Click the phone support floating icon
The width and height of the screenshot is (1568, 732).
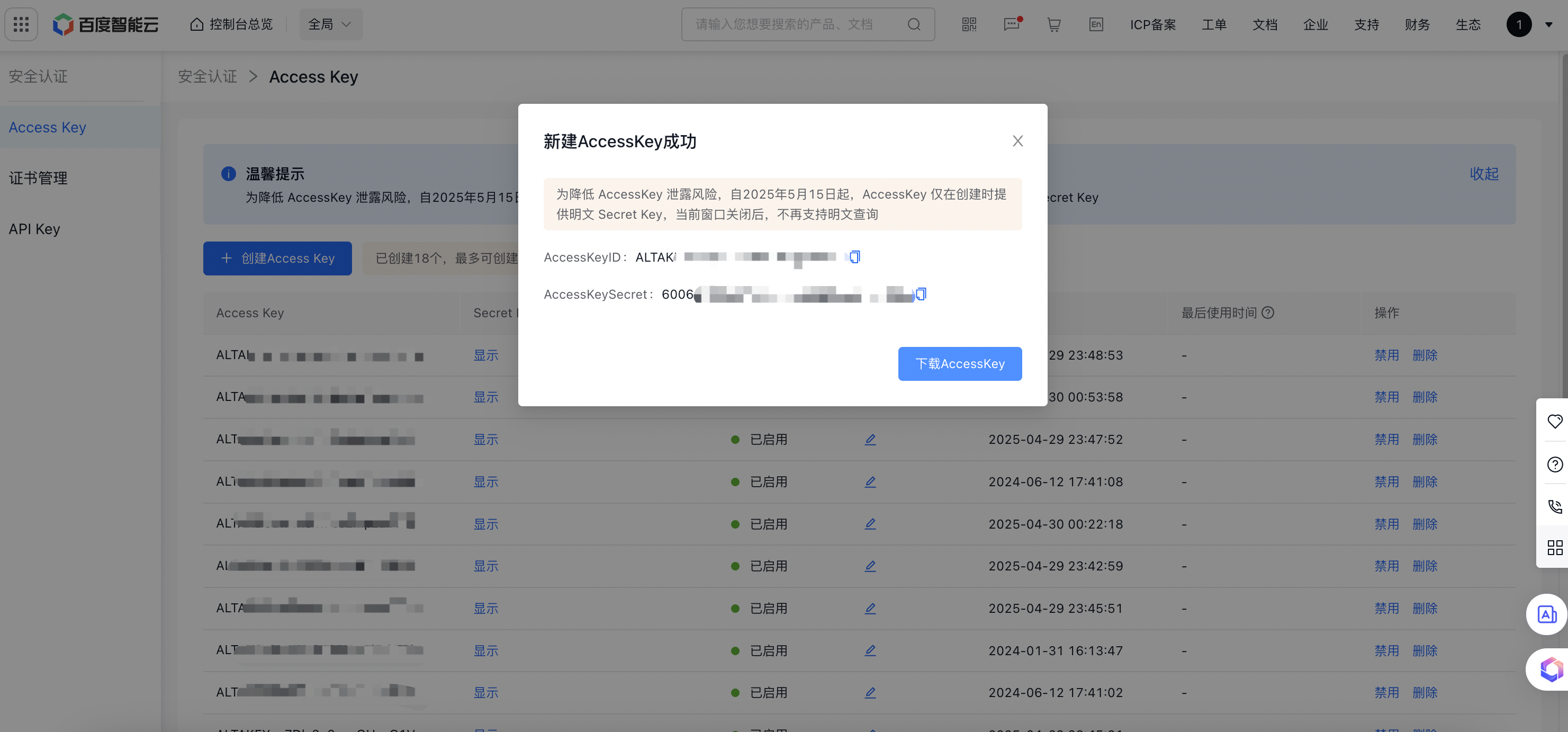1555,506
